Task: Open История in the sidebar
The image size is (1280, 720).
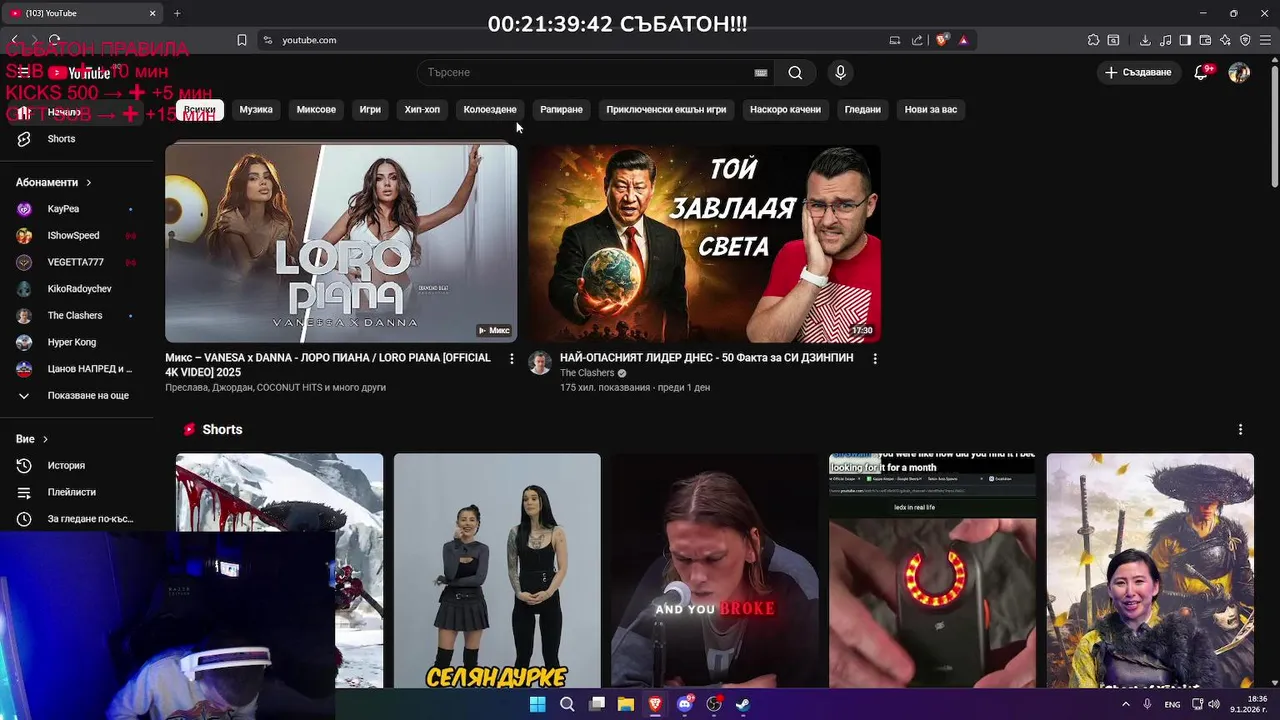Action: (78, 465)
